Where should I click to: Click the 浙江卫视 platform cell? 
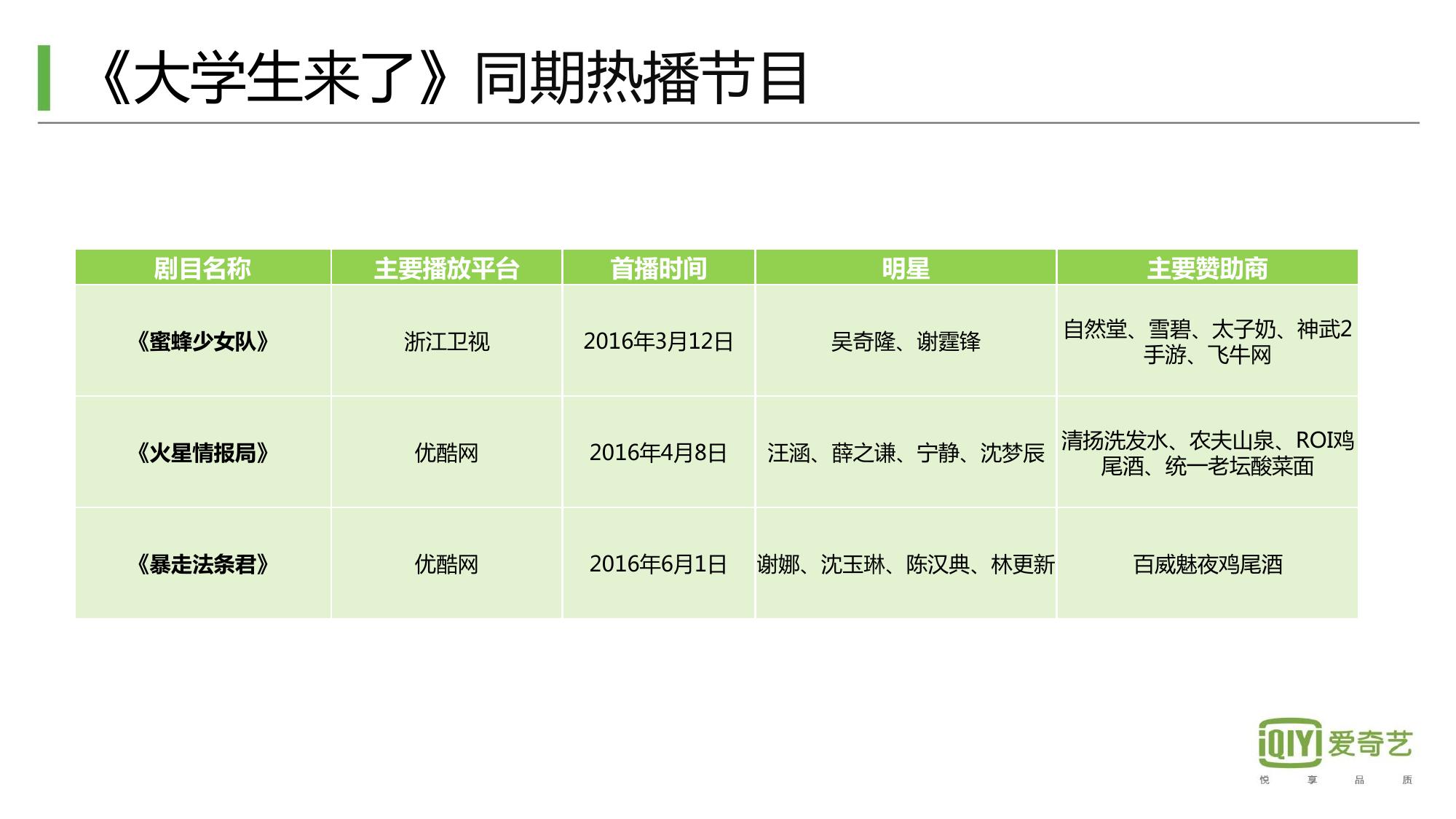point(446,341)
